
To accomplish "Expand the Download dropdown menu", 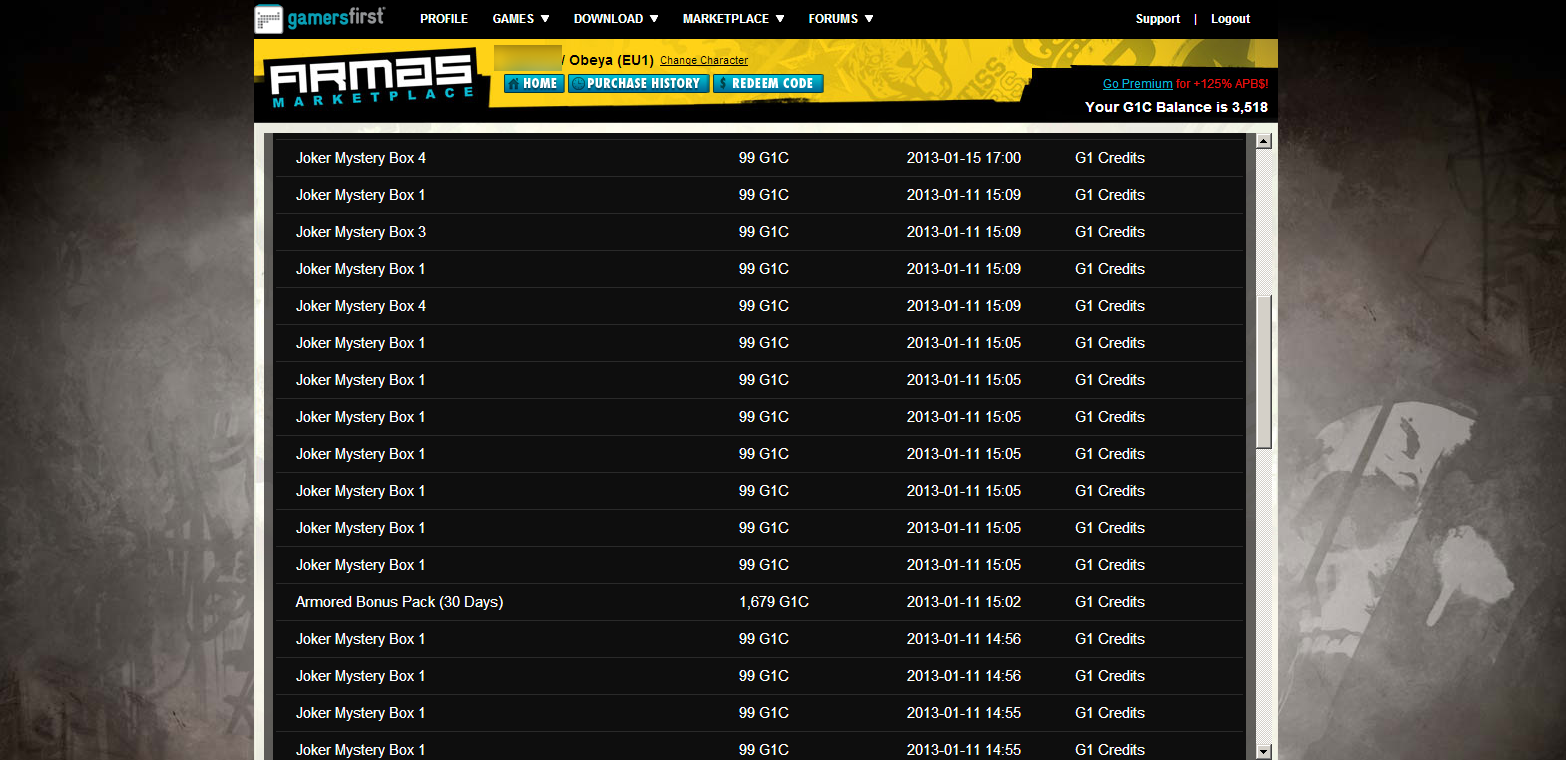I will [616, 19].
